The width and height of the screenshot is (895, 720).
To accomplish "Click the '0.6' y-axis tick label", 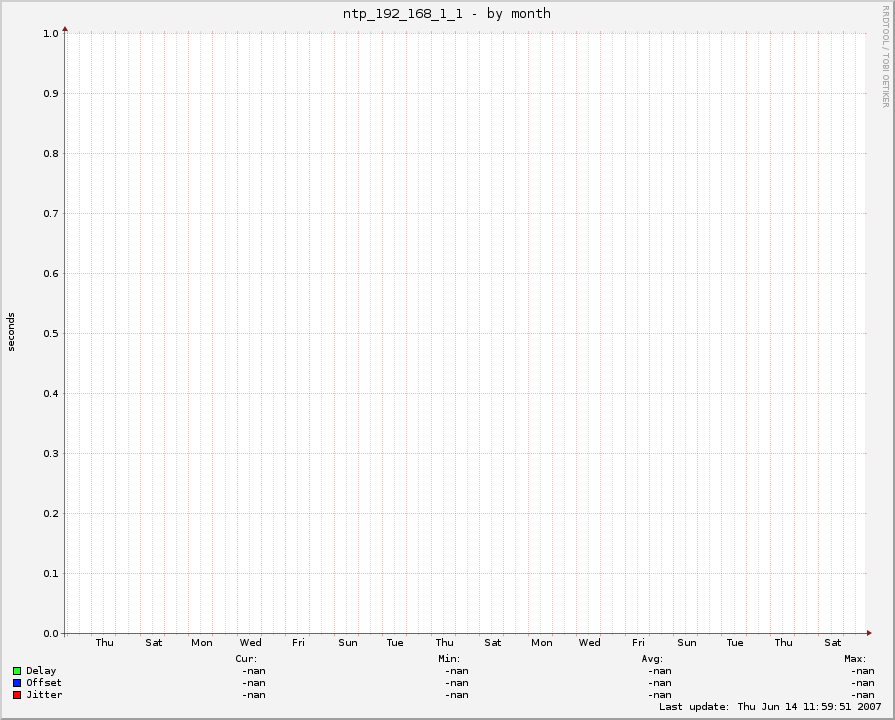I will (x=51, y=273).
